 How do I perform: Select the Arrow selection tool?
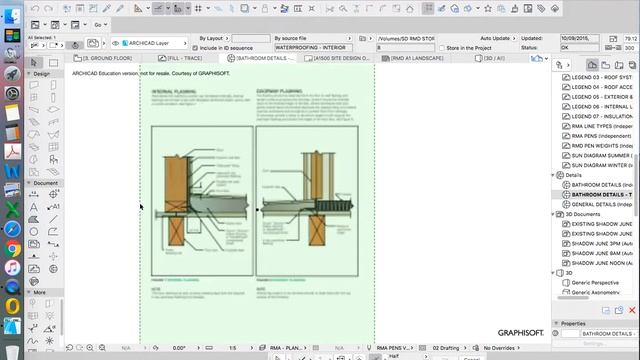(34, 62)
